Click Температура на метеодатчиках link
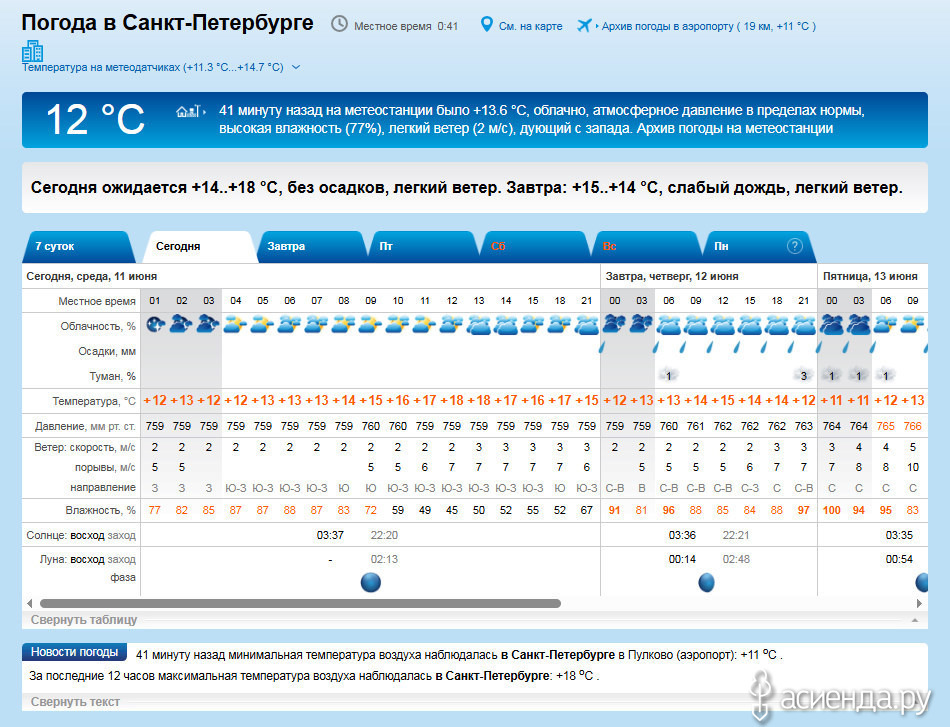Image resolution: width=950 pixels, height=727 pixels. click(153, 67)
